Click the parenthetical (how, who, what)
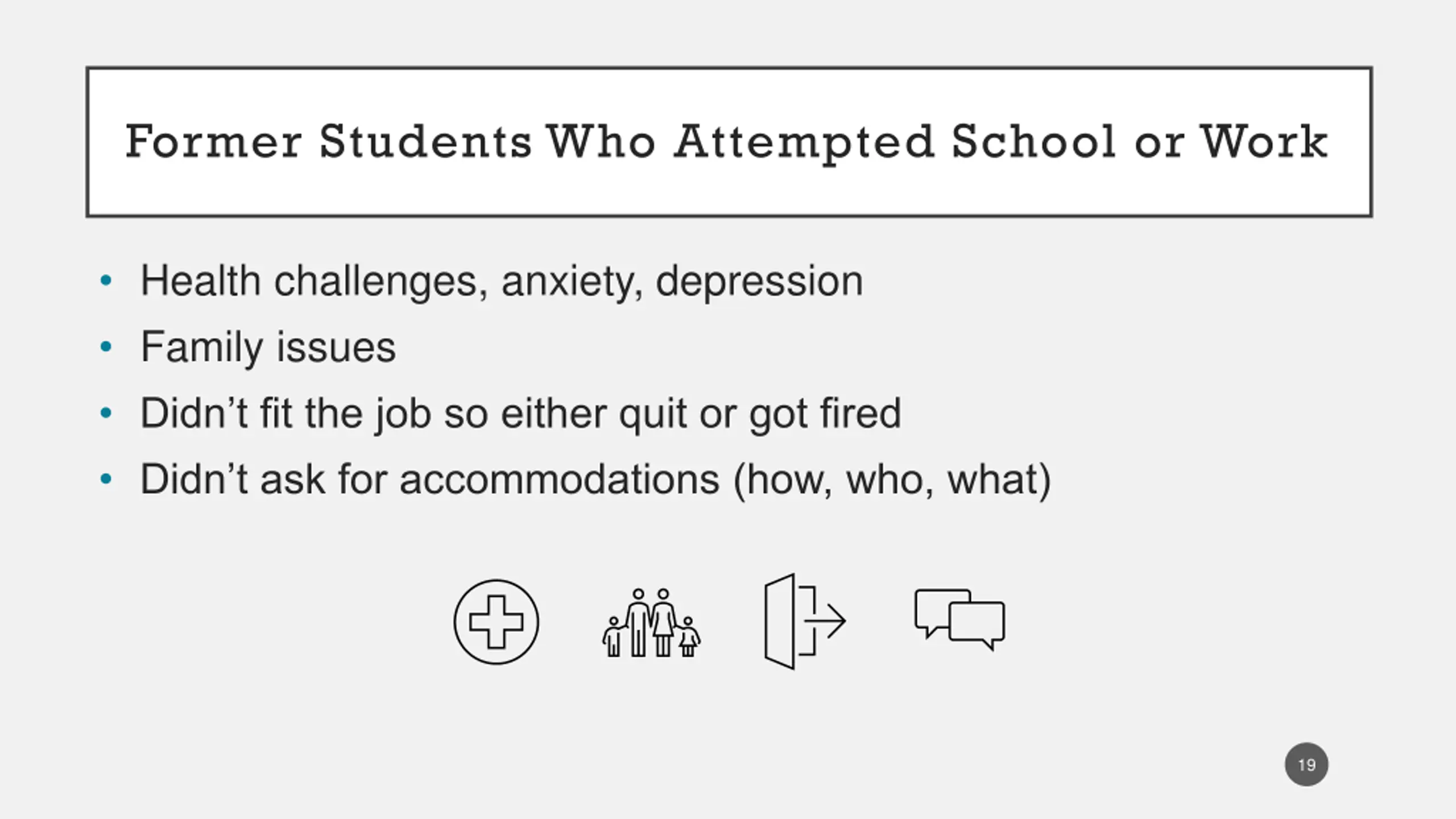This screenshot has height=819, width=1456. [x=892, y=481]
